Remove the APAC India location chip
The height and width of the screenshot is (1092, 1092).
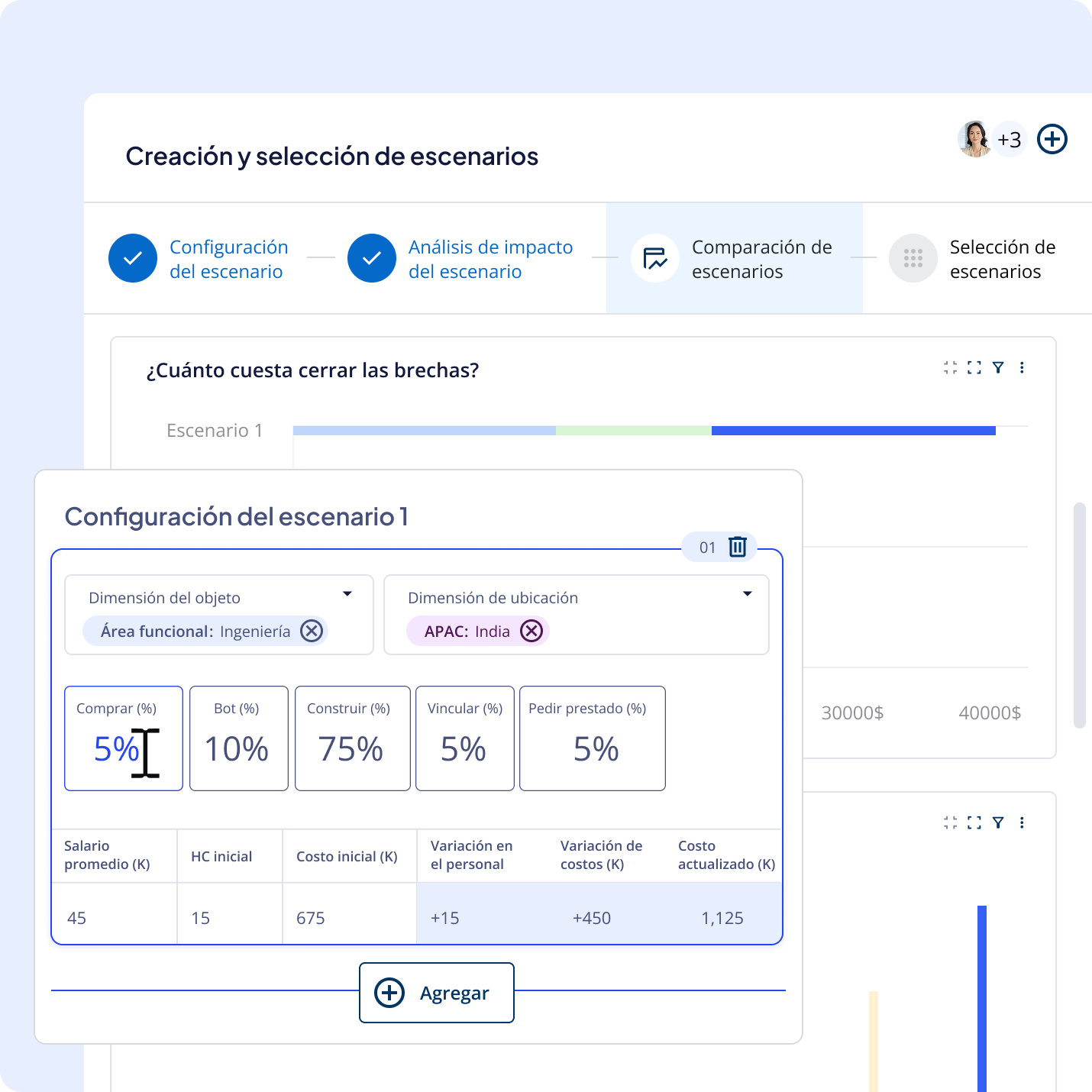click(531, 632)
